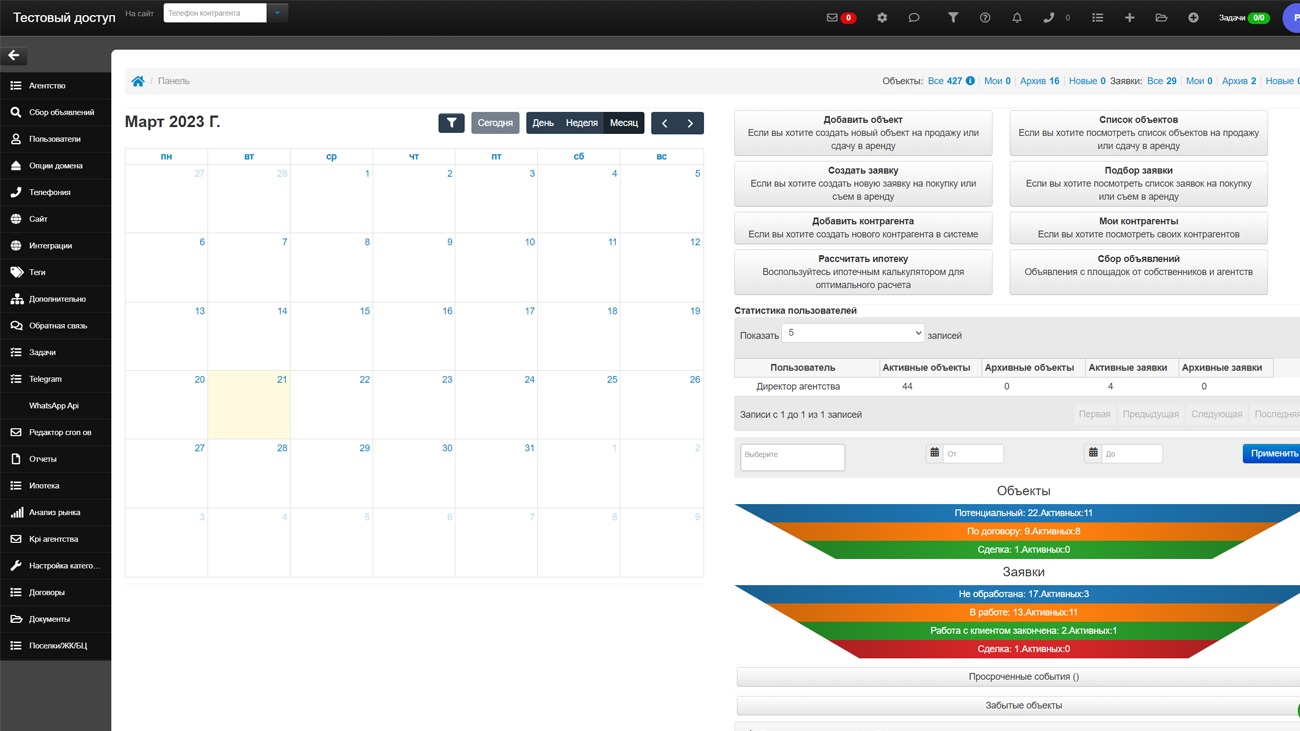Click the Выберите input field
This screenshot has width=1300, height=731.
pos(792,456)
